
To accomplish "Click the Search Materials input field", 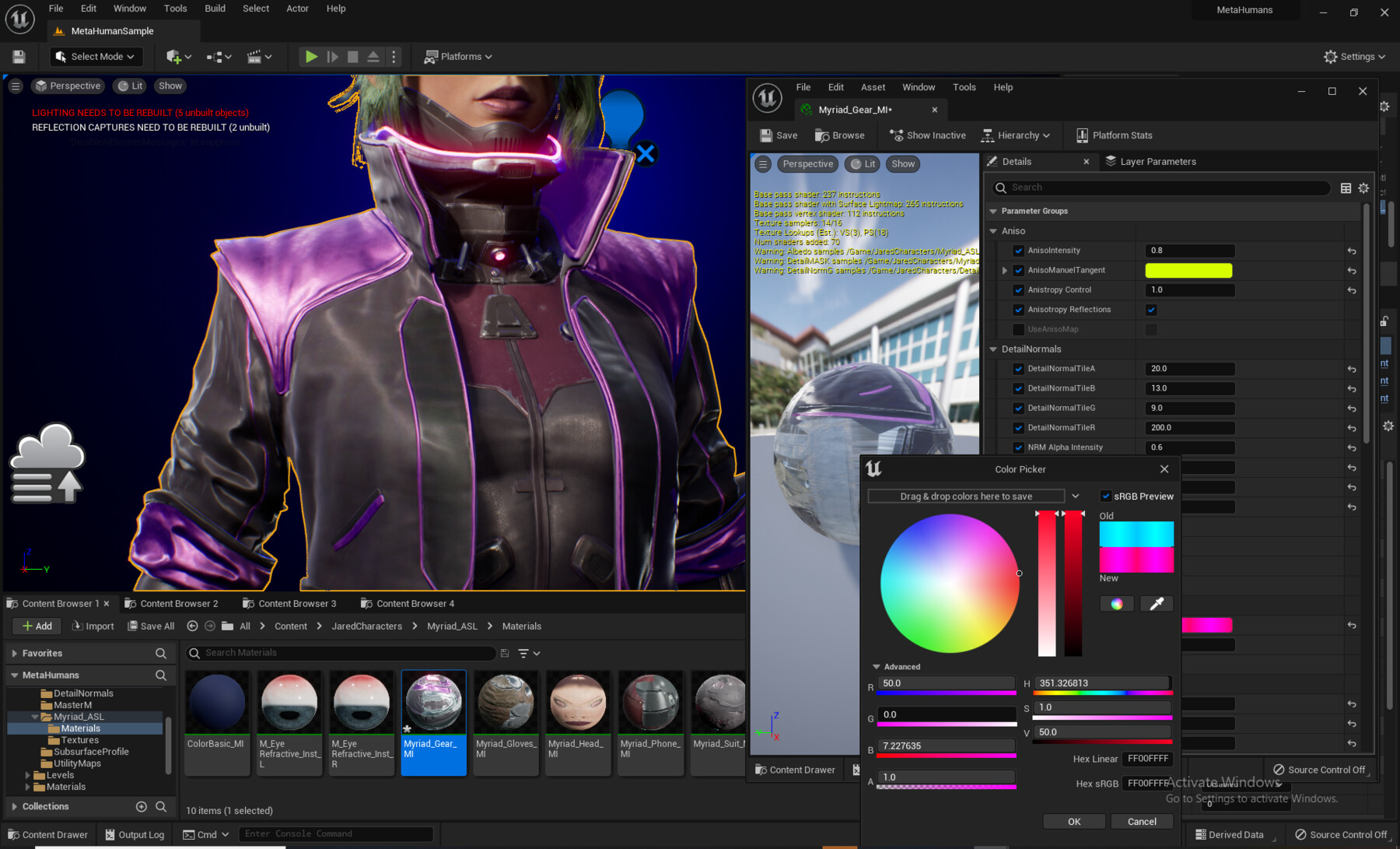I will [341, 654].
